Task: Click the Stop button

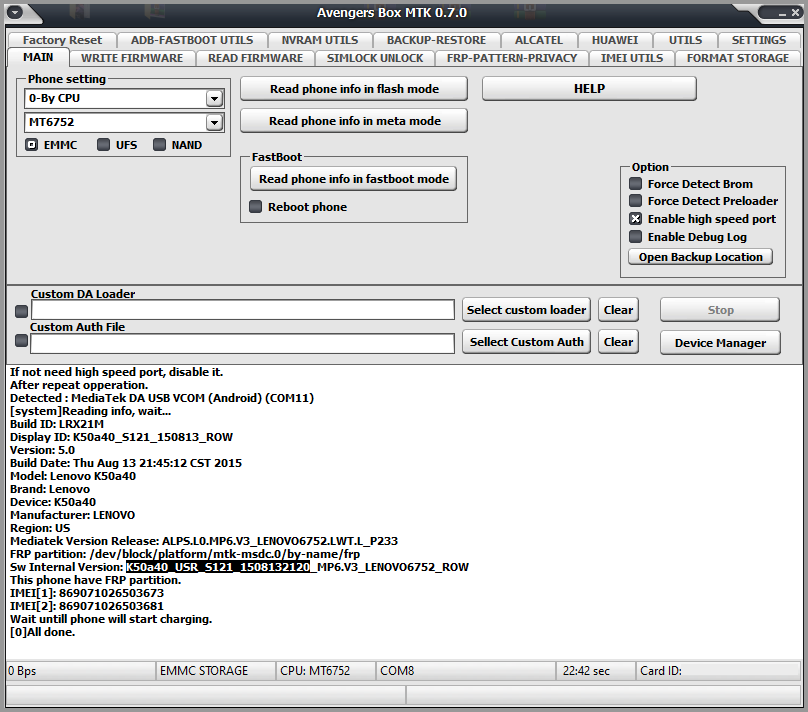Action: (720, 310)
